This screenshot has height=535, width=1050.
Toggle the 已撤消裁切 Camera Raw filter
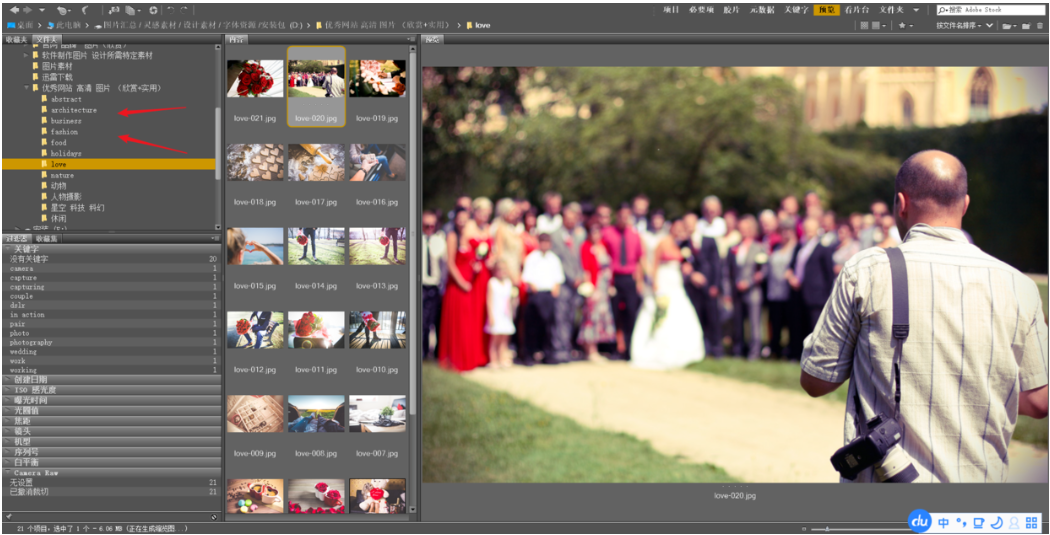point(111,492)
